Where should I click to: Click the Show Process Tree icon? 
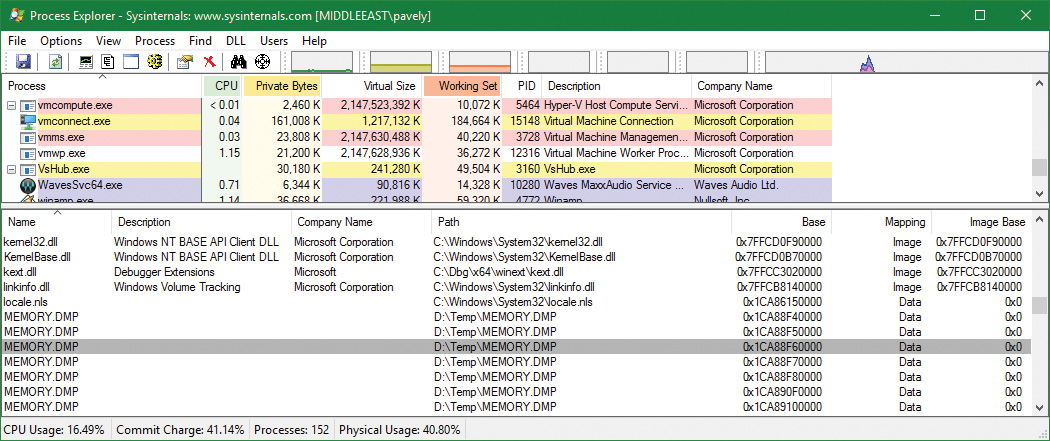[x=109, y=62]
